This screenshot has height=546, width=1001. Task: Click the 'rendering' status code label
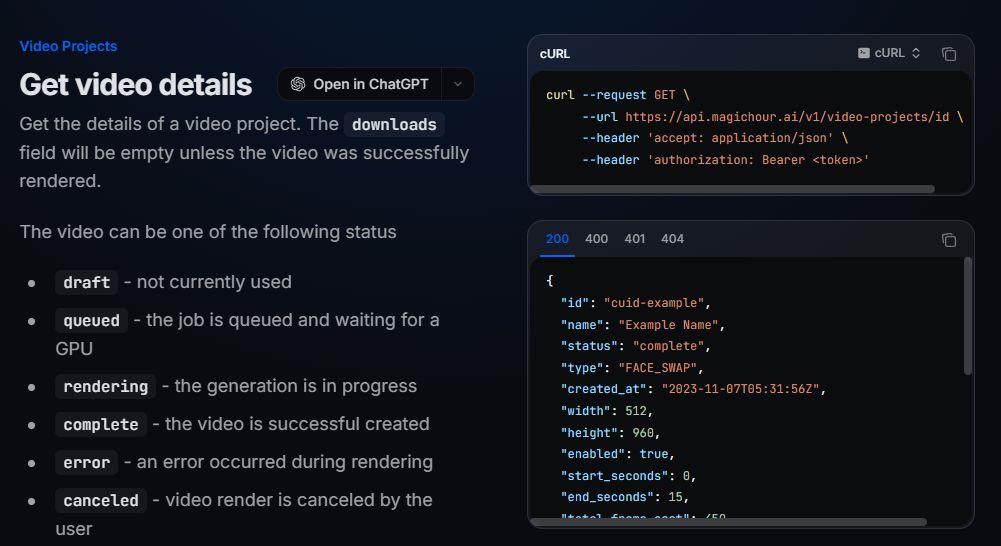105,387
